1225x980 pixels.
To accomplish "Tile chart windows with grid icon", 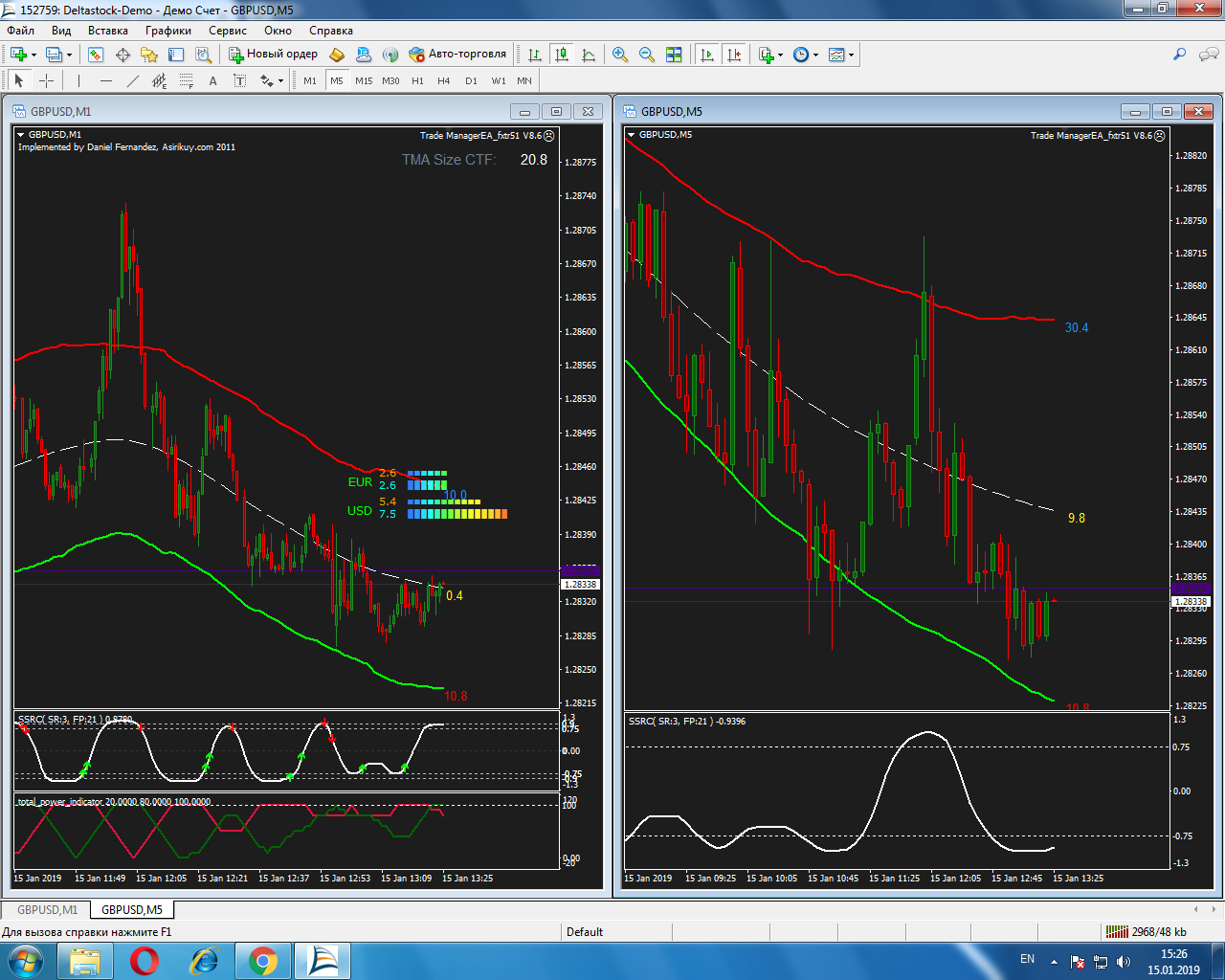I will 674,55.
